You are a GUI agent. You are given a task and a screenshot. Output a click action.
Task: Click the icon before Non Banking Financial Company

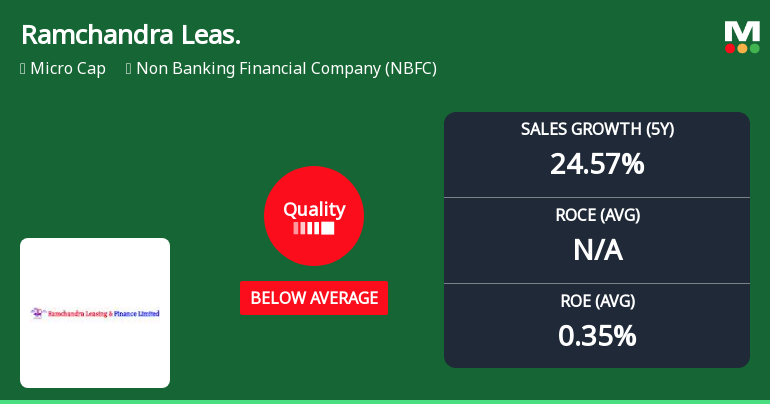point(129,69)
